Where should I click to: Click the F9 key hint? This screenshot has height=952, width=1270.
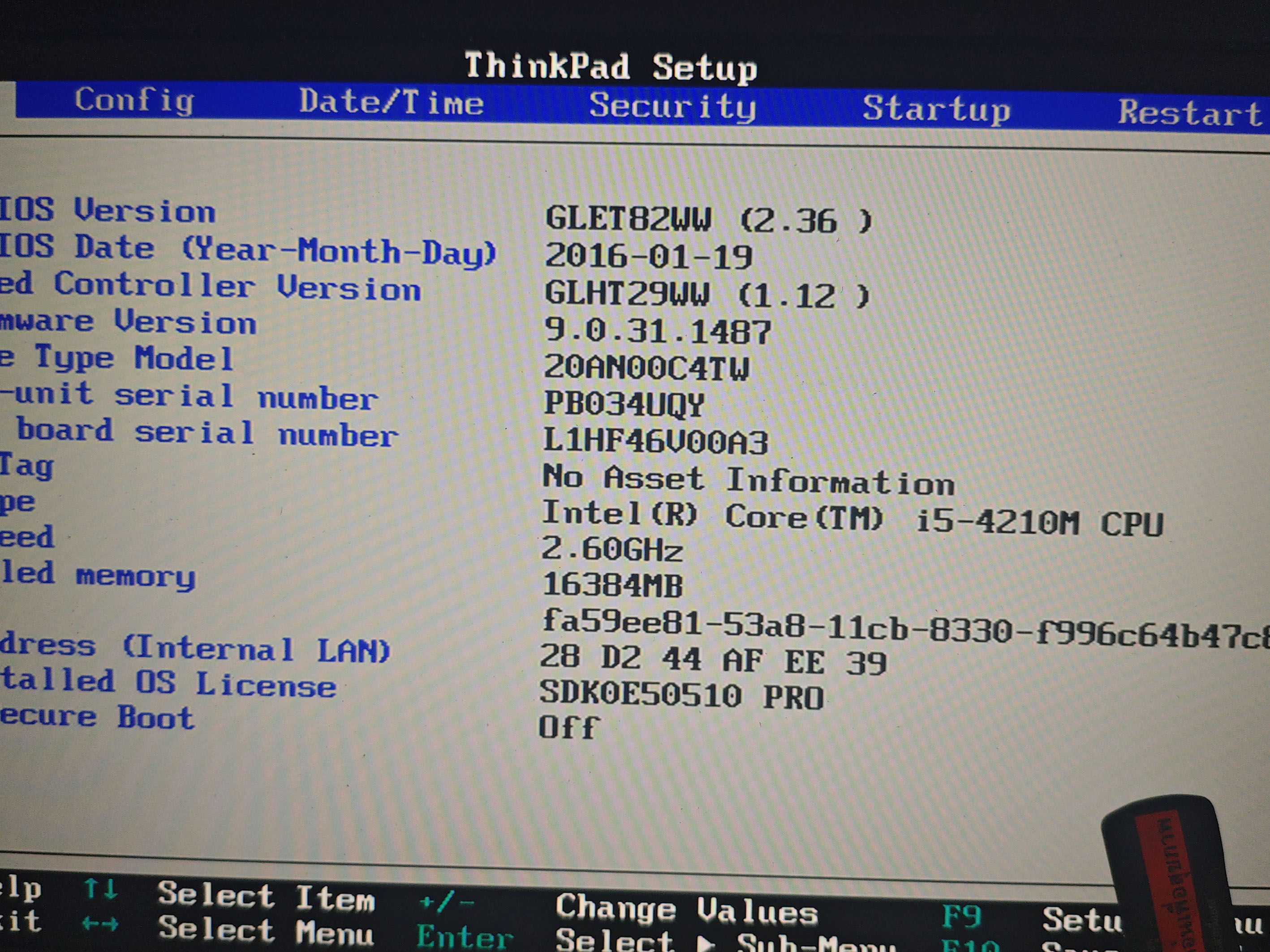[961, 915]
